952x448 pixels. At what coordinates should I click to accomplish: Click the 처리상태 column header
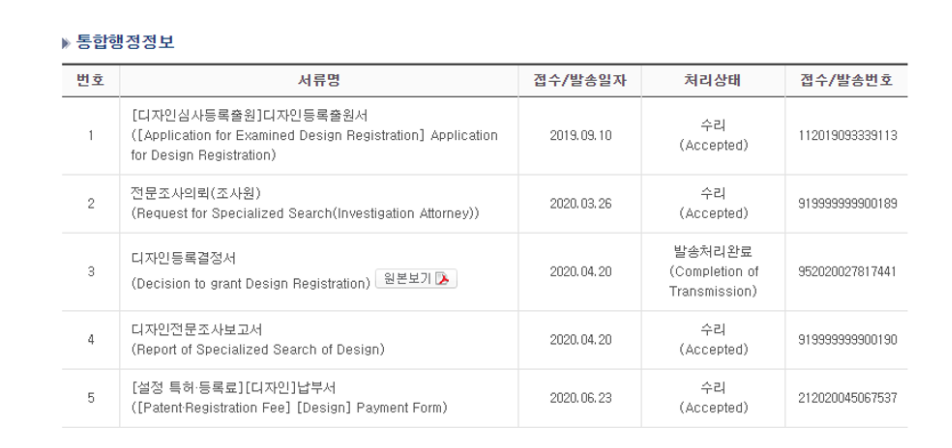point(713,81)
